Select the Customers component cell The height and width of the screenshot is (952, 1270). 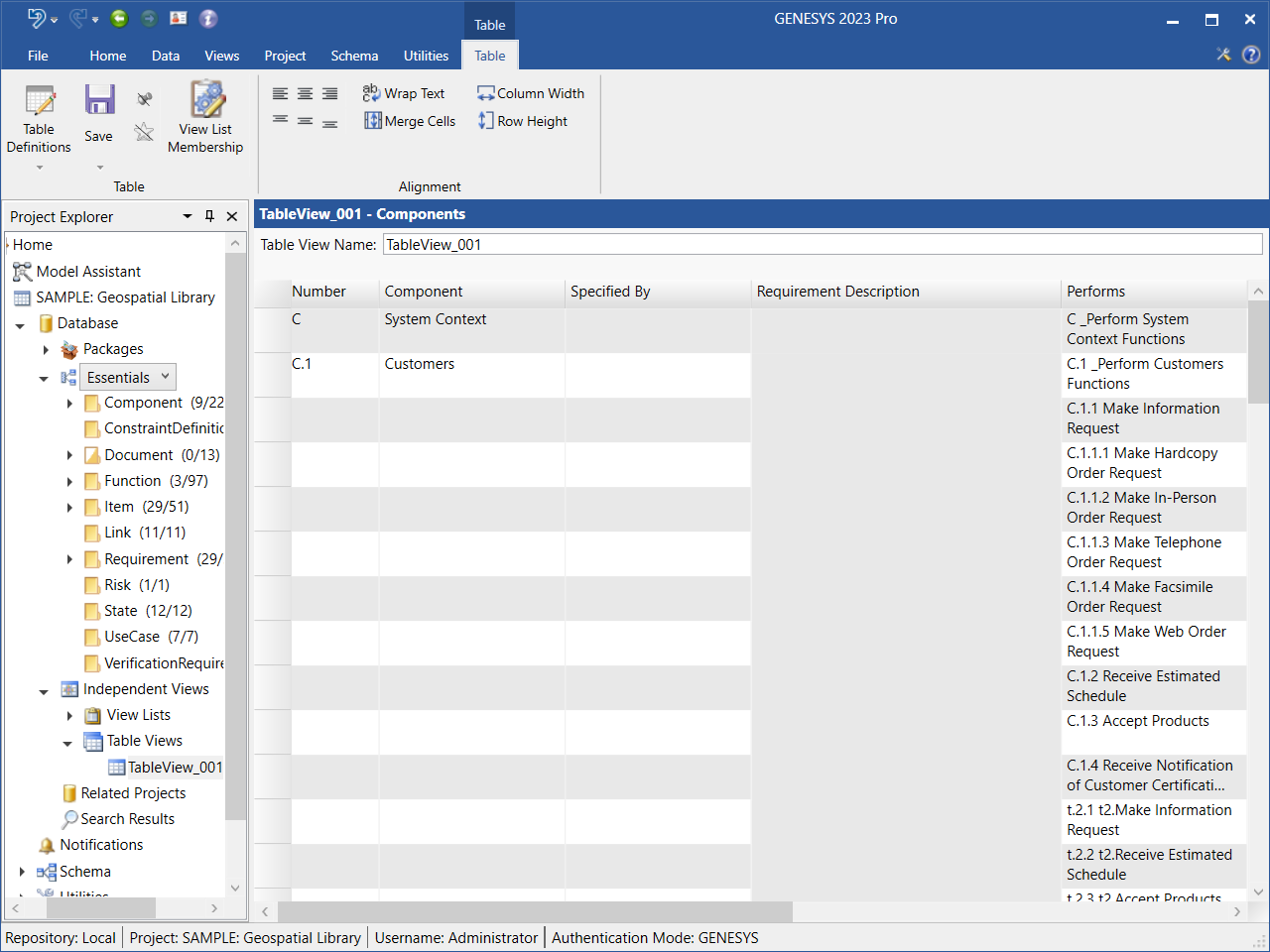471,375
